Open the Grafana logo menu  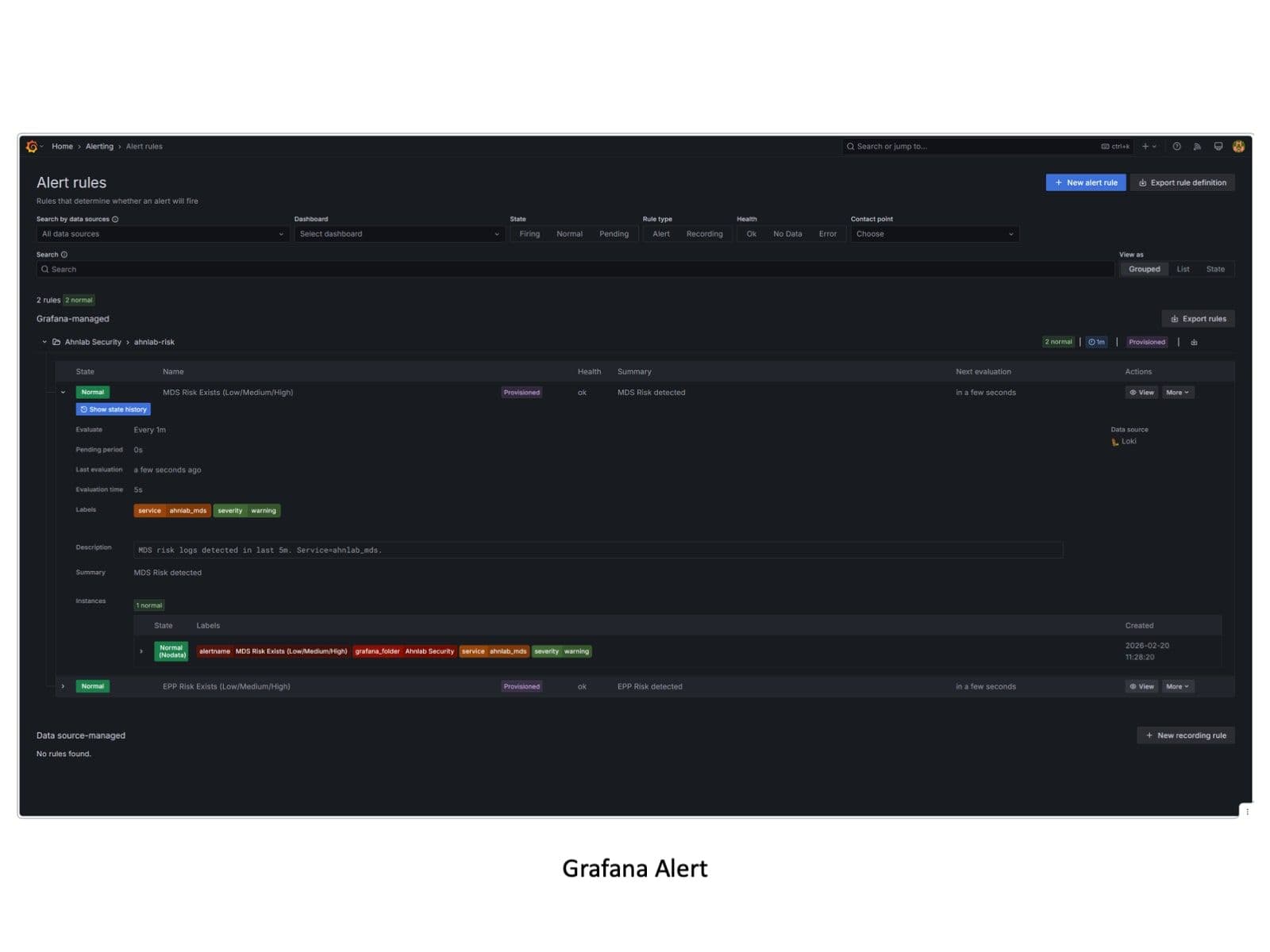tap(32, 147)
